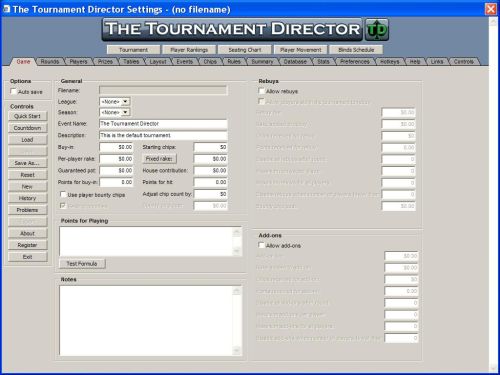Viewport: 500px width, 375px height.
Task: Click Notes box scroll-down arrow
Action: tap(236, 350)
